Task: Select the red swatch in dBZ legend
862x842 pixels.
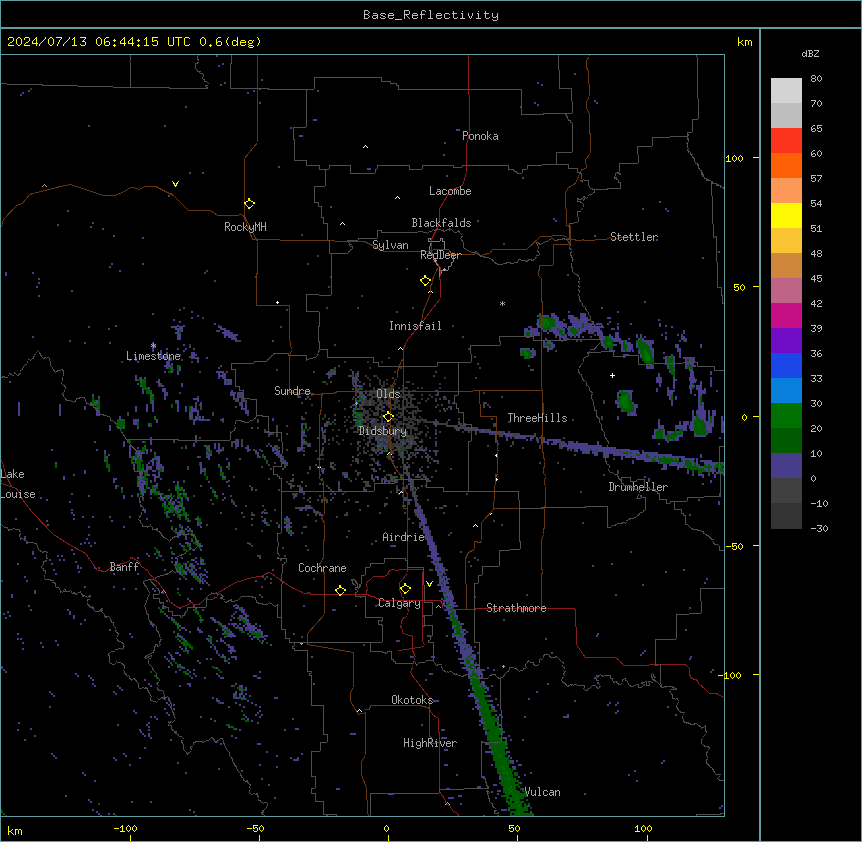Action: click(x=786, y=141)
